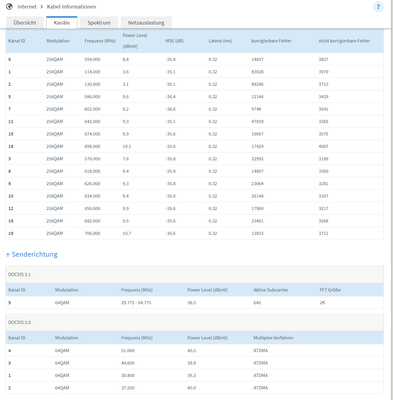
Task: Select the 706.000 frequency cell
Action: pos(92,233)
